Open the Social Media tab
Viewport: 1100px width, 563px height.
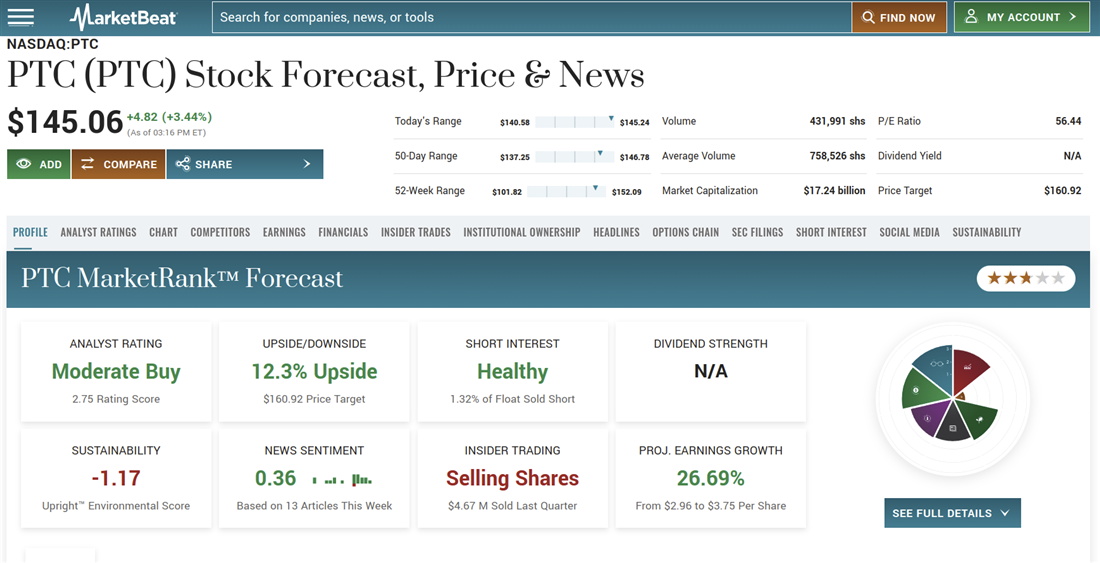[x=909, y=232]
